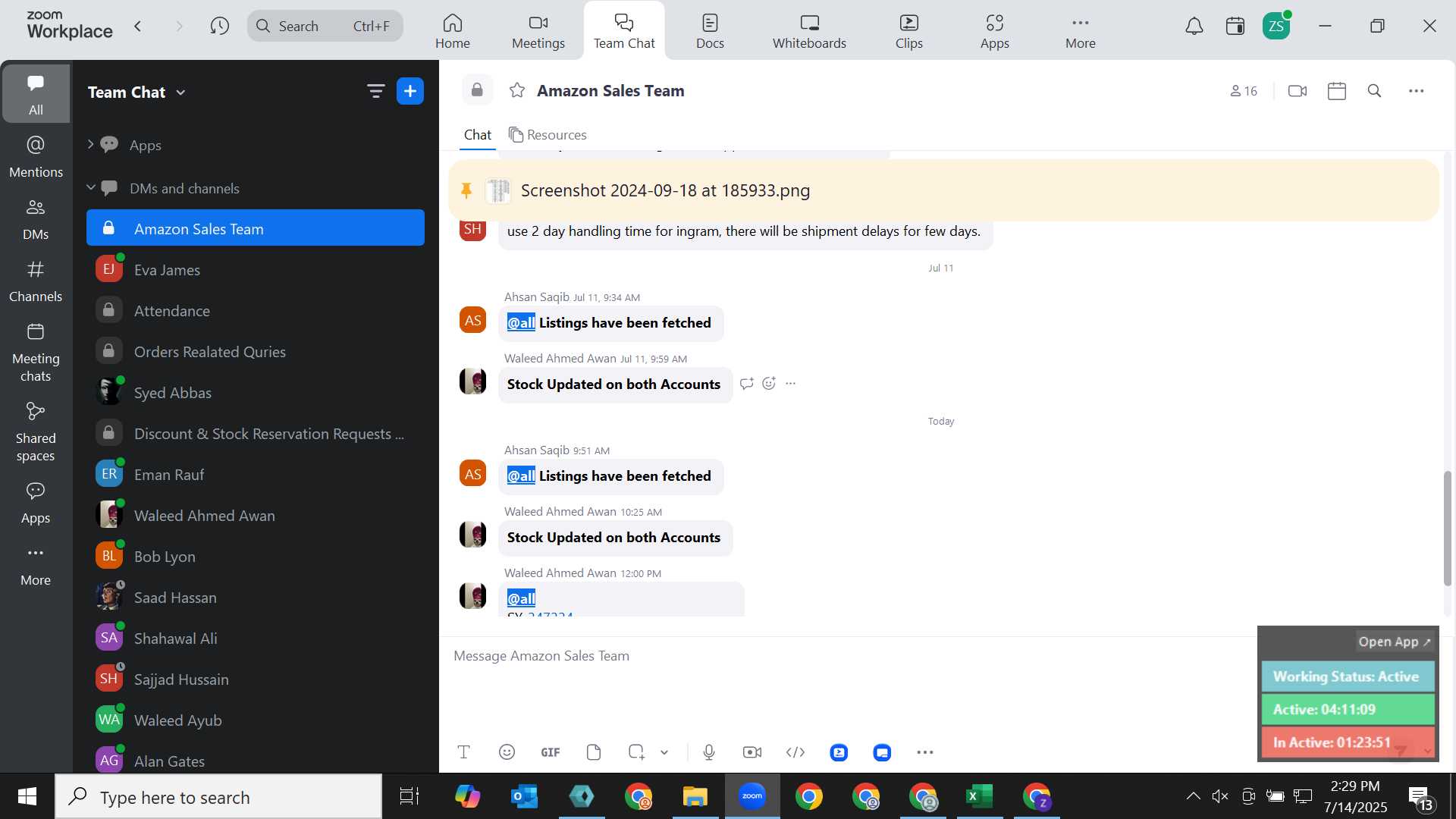This screenshot has width=1456, height=819.
Task: Open channel more options ellipsis
Action: 1416,91
